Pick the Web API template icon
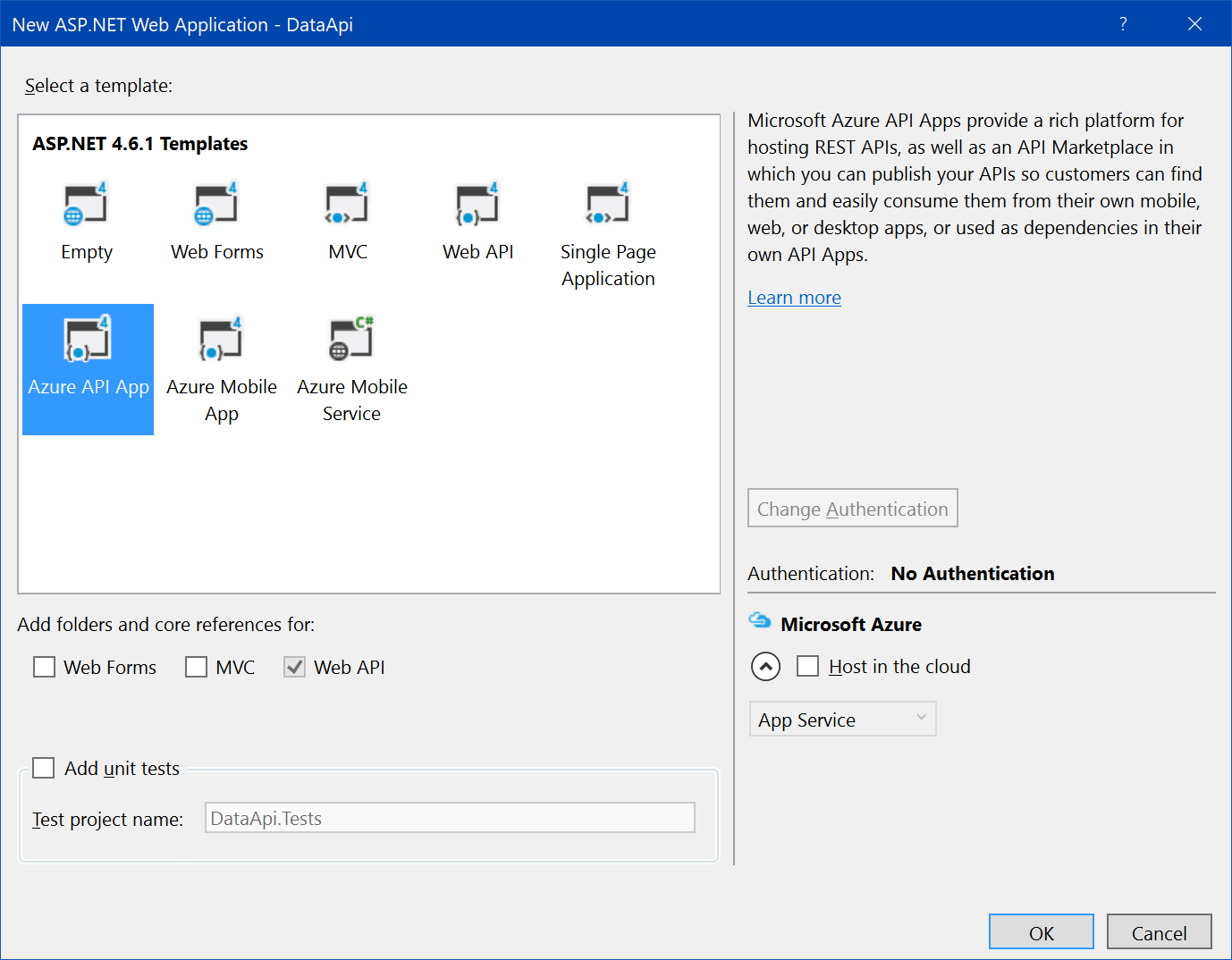 click(x=477, y=205)
